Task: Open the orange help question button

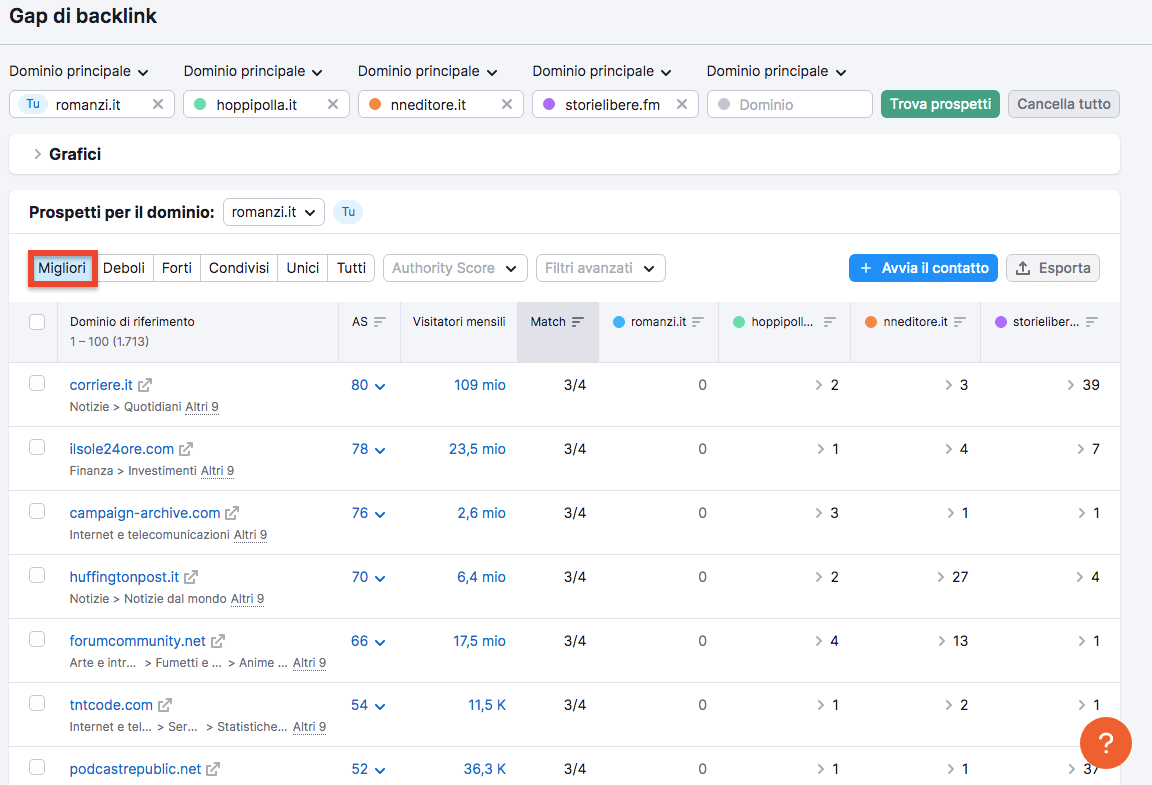Action: point(1105,743)
